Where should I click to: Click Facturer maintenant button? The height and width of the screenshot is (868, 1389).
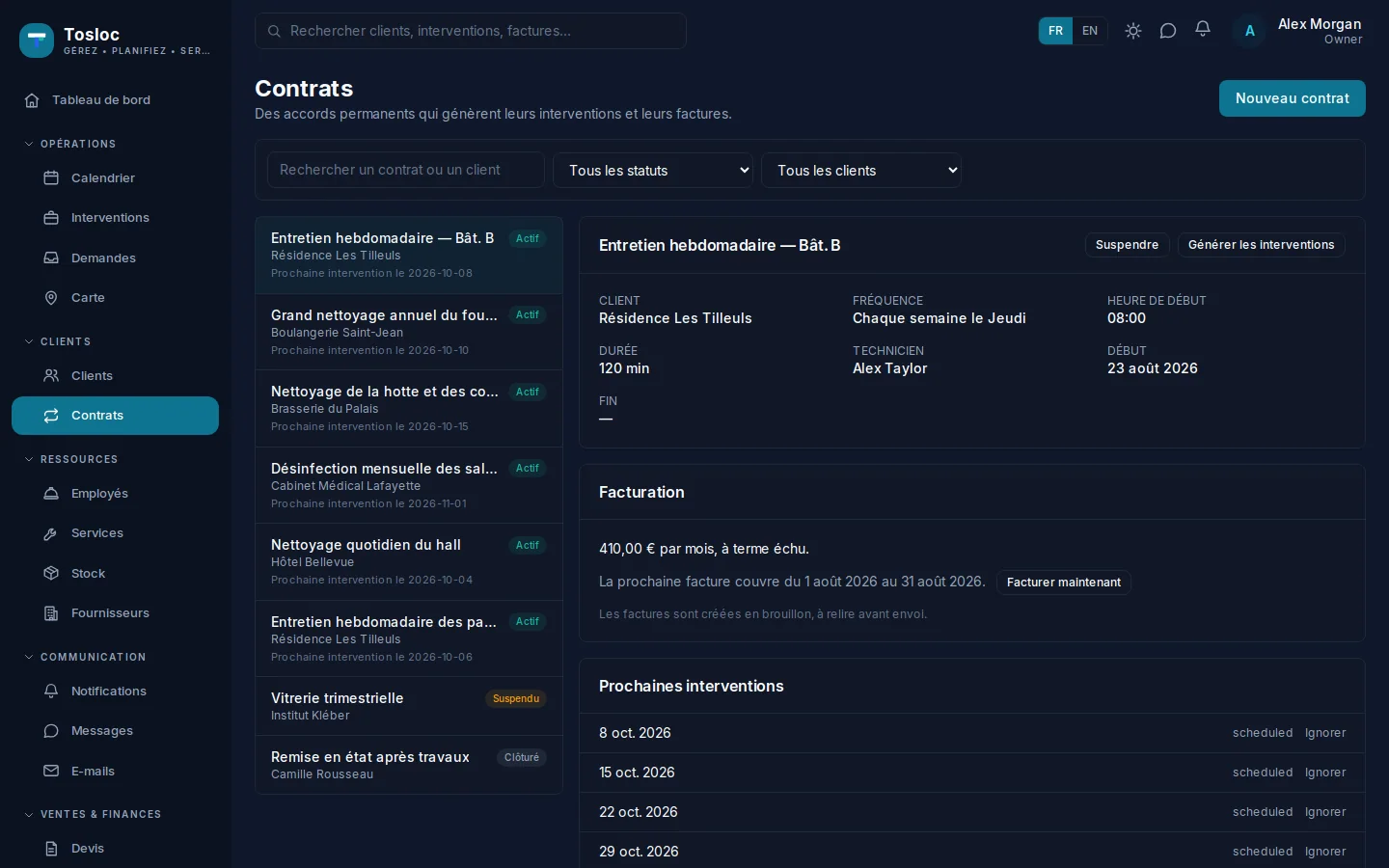coord(1064,583)
